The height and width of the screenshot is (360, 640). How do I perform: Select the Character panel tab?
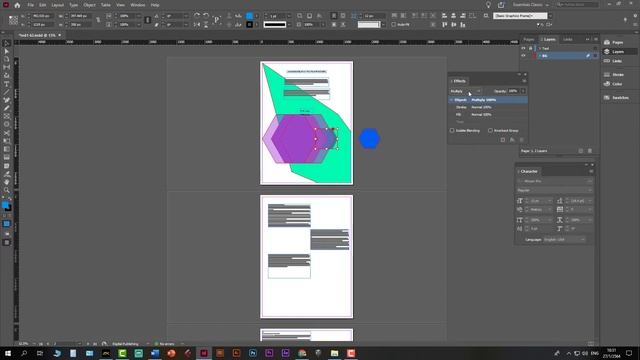[529, 171]
